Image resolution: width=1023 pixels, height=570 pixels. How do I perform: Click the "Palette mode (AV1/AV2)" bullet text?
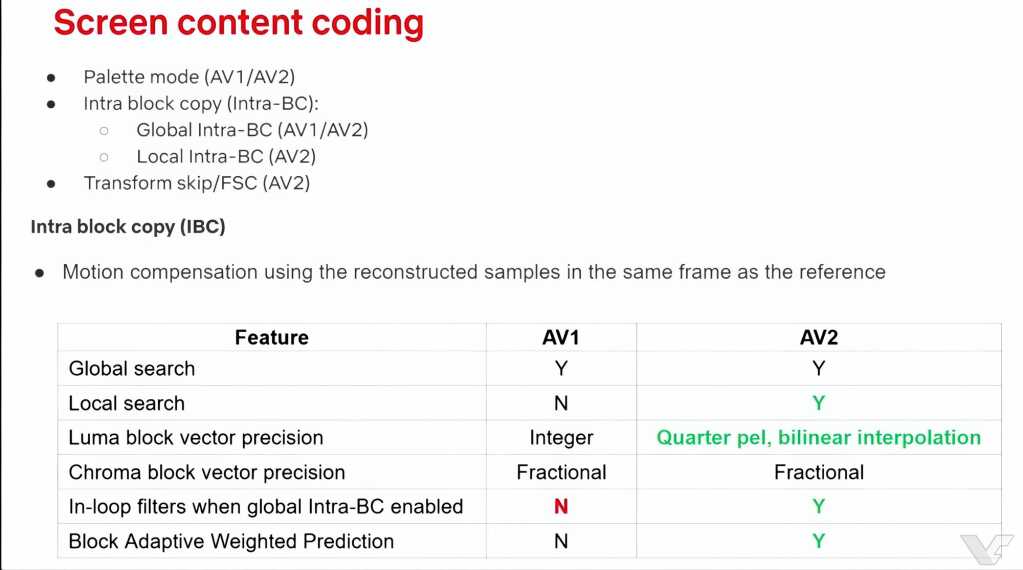click(x=189, y=77)
